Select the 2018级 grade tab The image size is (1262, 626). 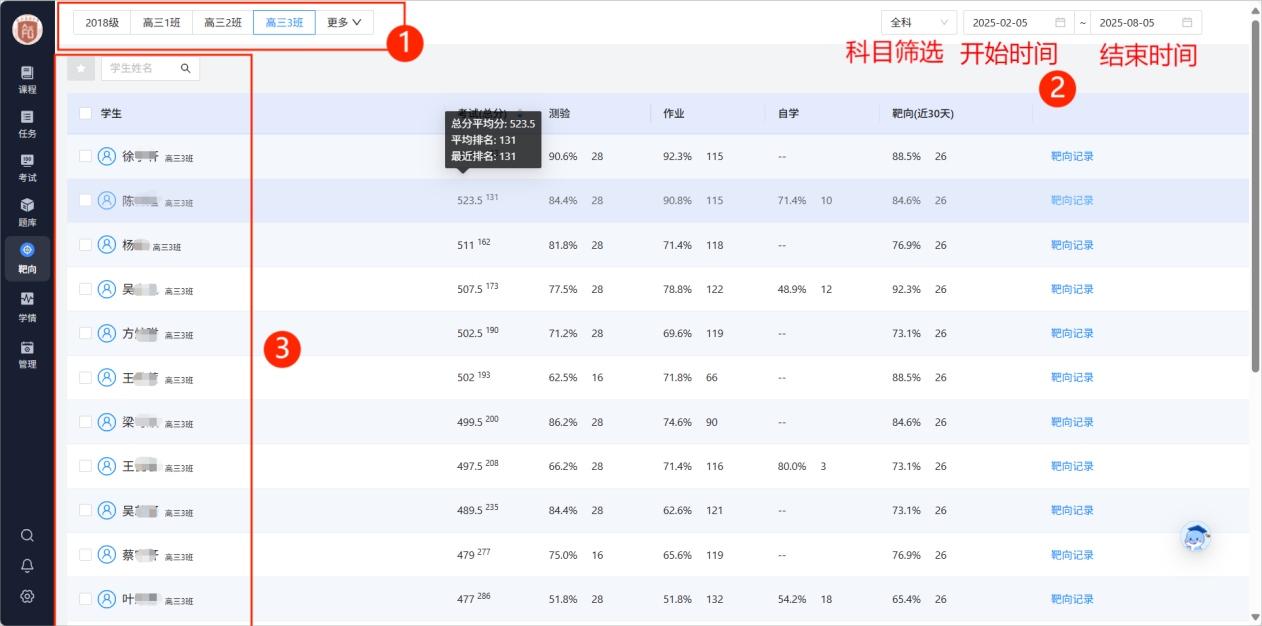tap(102, 22)
